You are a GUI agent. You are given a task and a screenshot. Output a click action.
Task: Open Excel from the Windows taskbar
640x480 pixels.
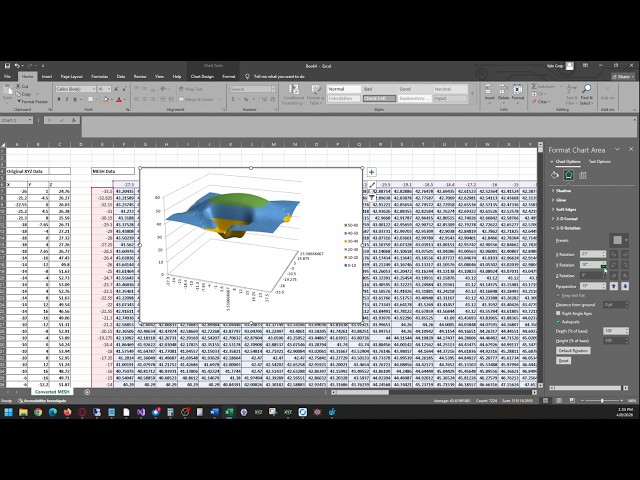pos(229,412)
